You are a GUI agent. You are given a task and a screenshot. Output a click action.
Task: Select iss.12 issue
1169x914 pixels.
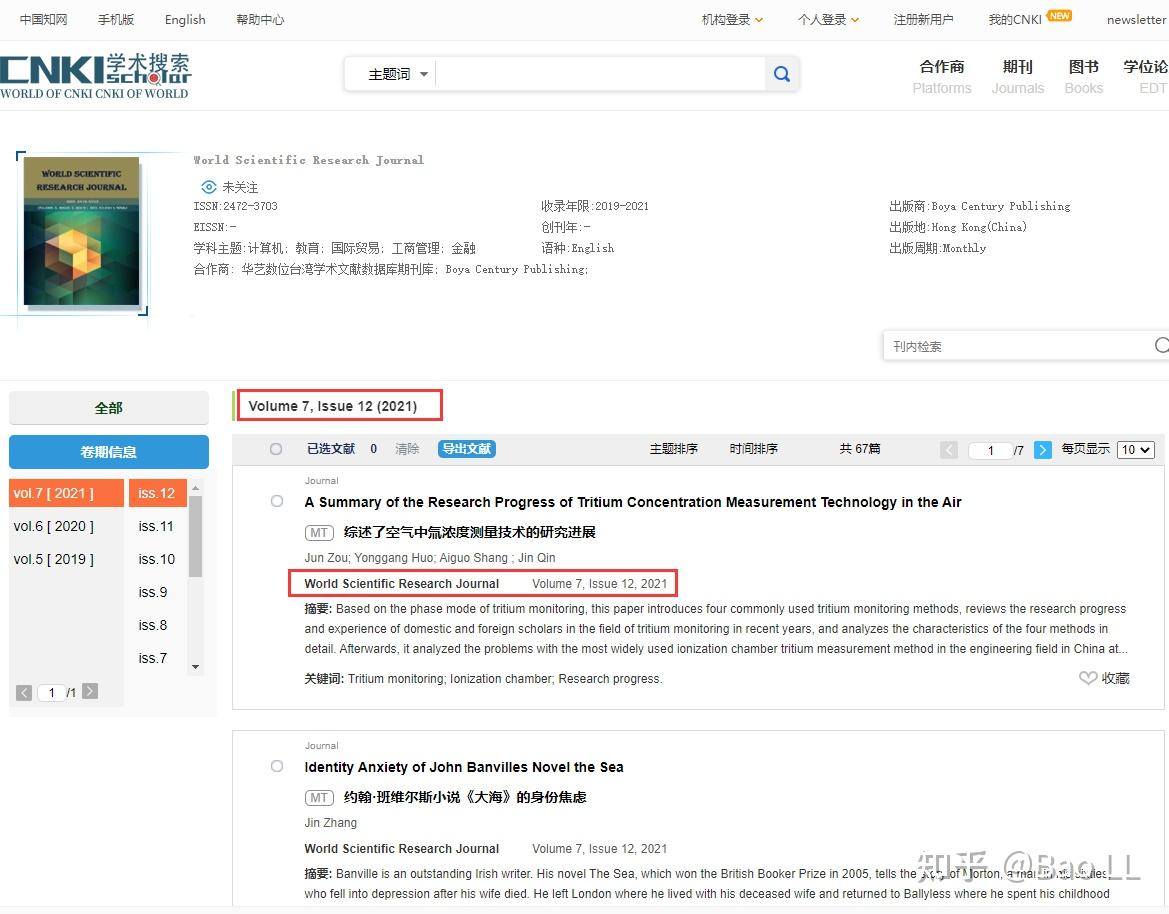157,494
